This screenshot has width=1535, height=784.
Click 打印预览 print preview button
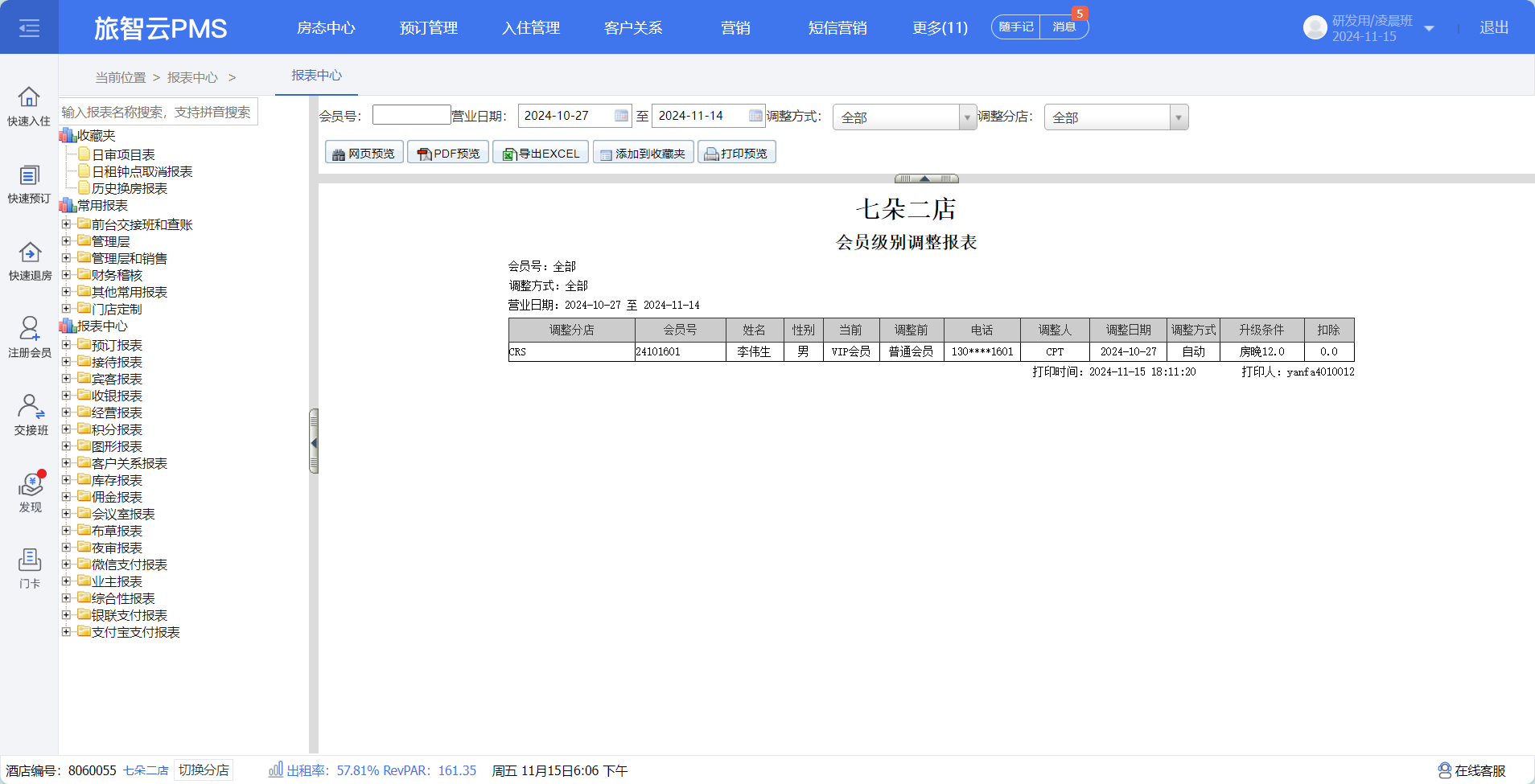(x=736, y=153)
